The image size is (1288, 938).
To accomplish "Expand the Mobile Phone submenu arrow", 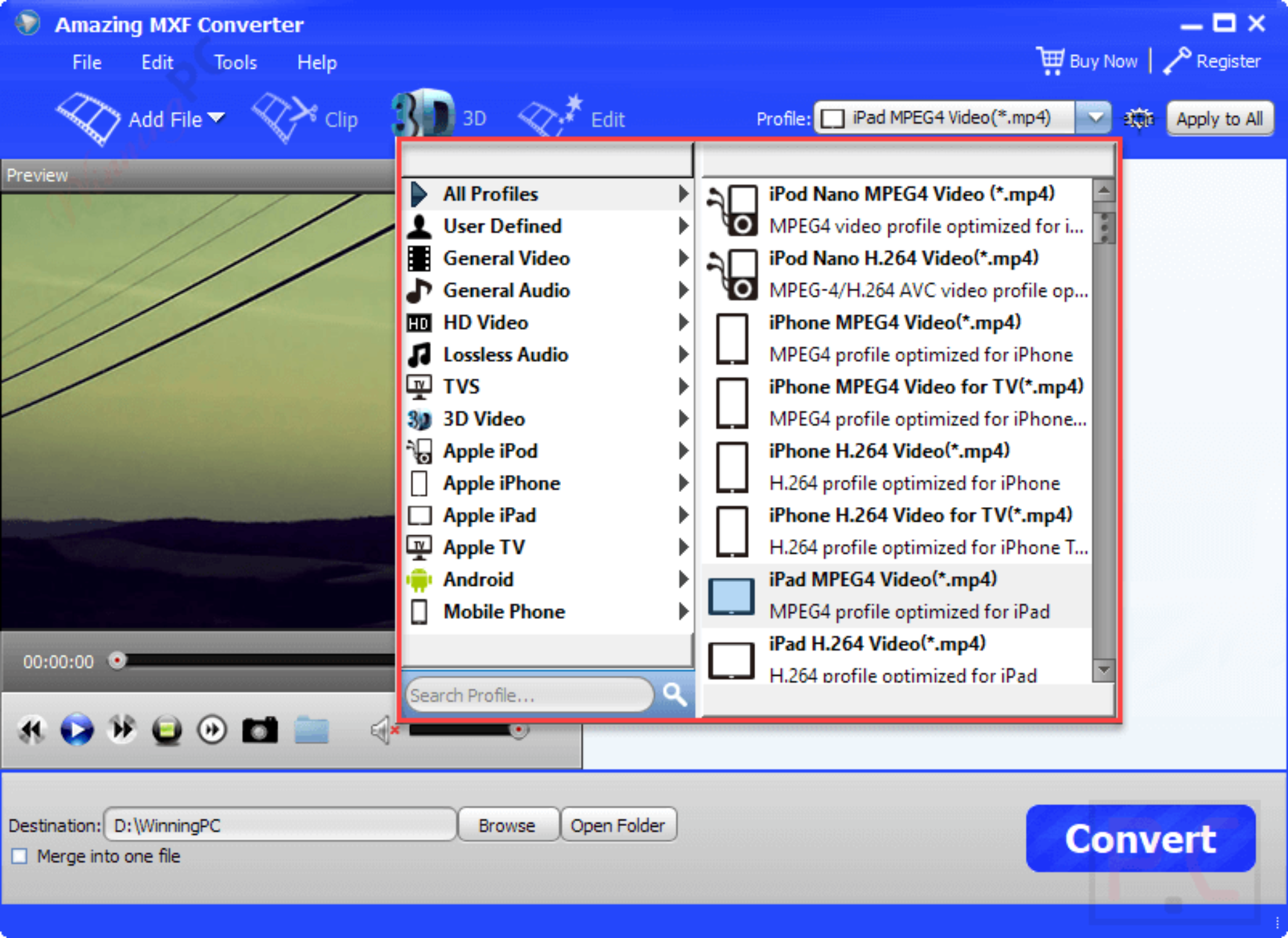I will coord(683,611).
